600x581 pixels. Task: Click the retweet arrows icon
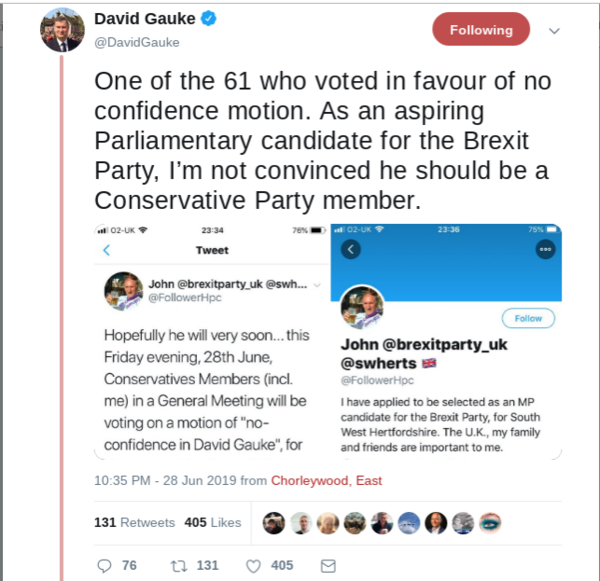(x=179, y=565)
